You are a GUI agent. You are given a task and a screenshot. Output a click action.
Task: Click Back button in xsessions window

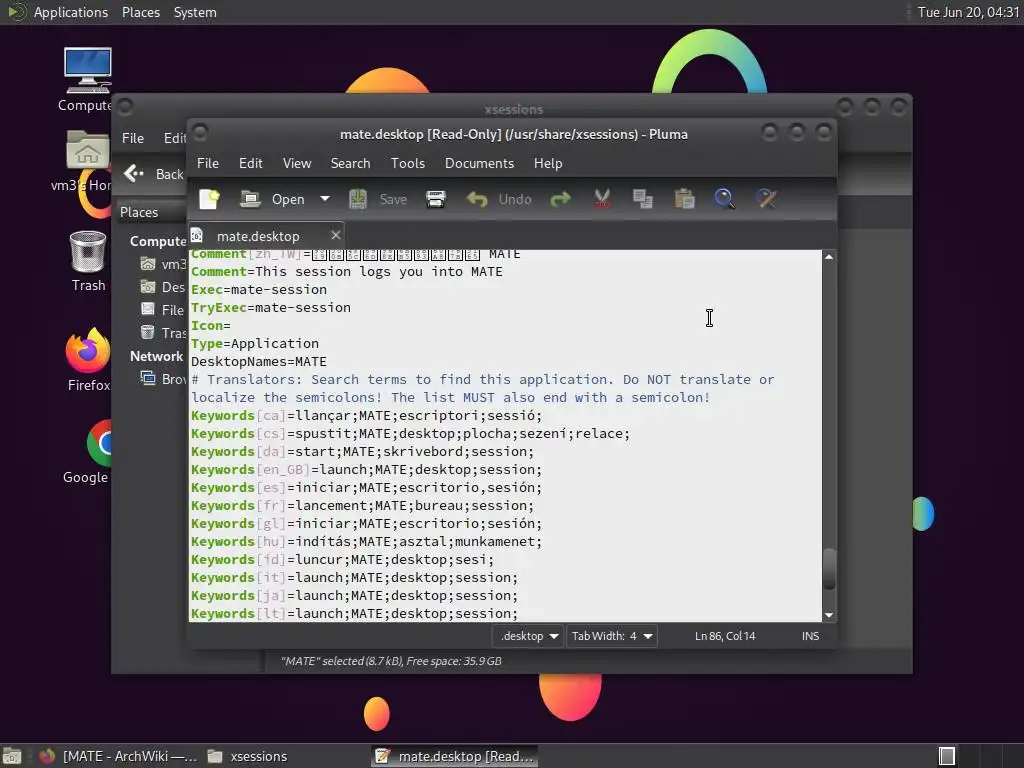click(x=153, y=174)
